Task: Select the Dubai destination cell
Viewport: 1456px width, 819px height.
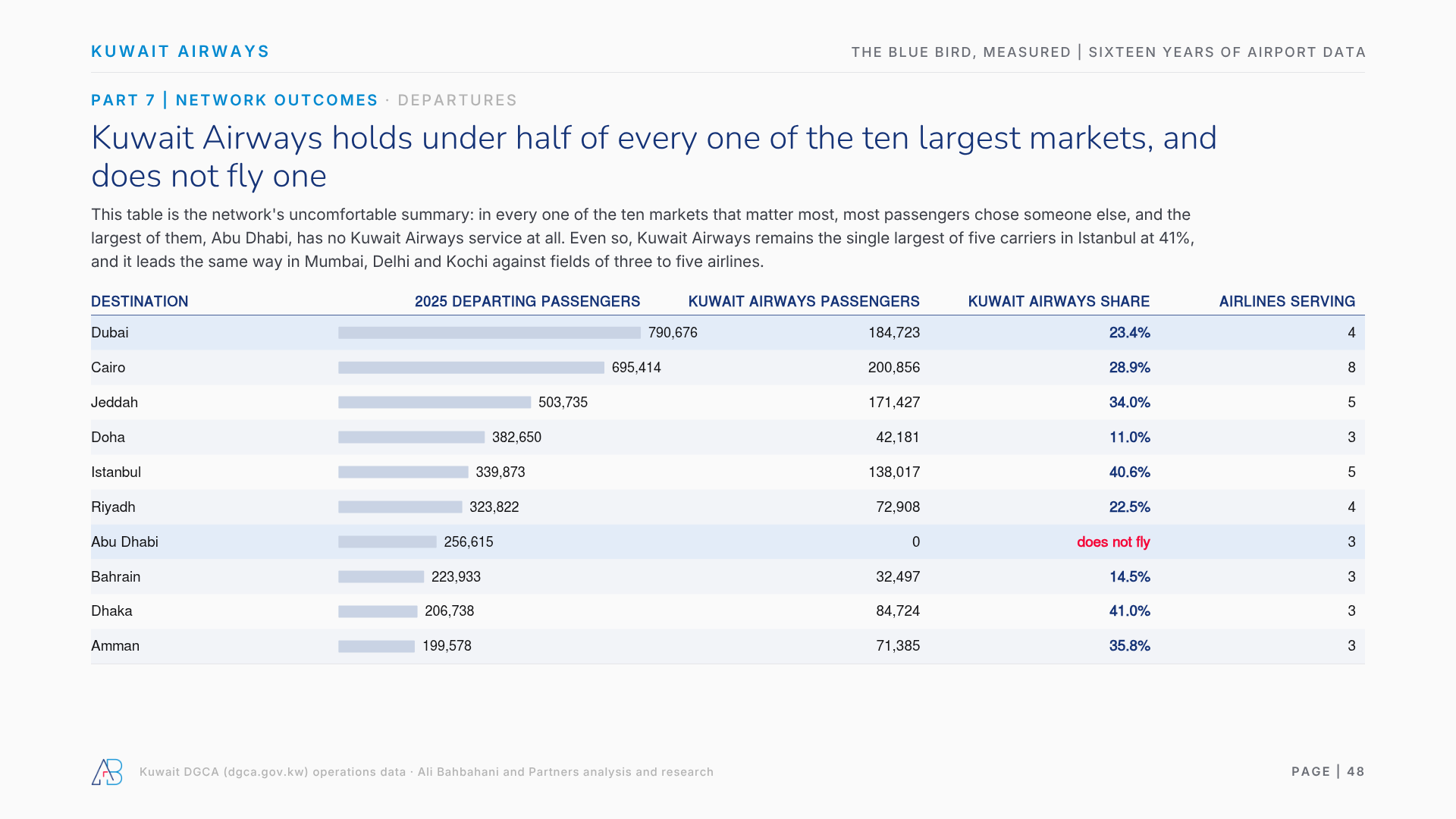Action: pyautogui.click(x=110, y=333)
